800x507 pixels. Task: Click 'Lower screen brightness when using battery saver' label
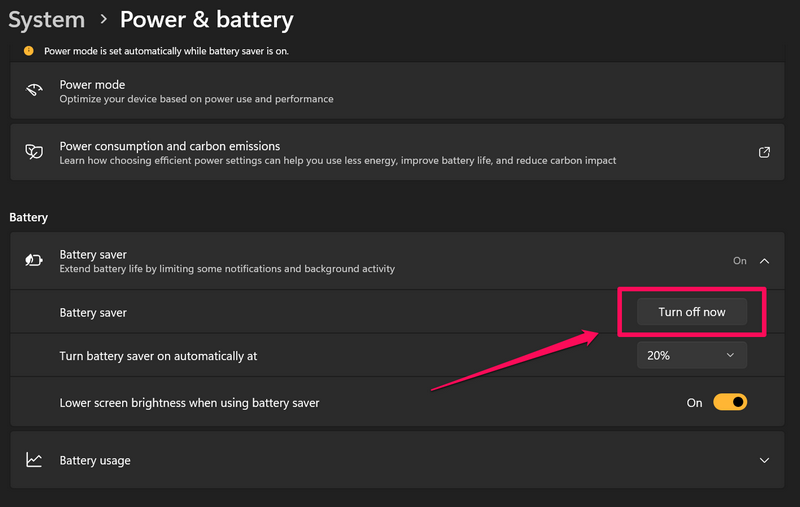coord(189,403)
